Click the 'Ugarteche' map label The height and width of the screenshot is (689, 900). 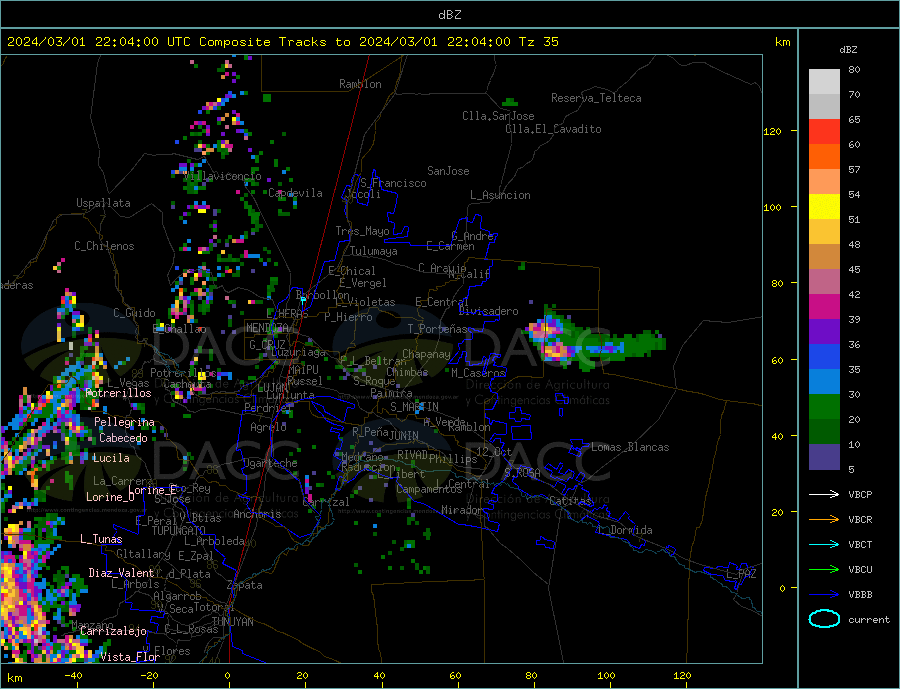click(x=270, y=463)
